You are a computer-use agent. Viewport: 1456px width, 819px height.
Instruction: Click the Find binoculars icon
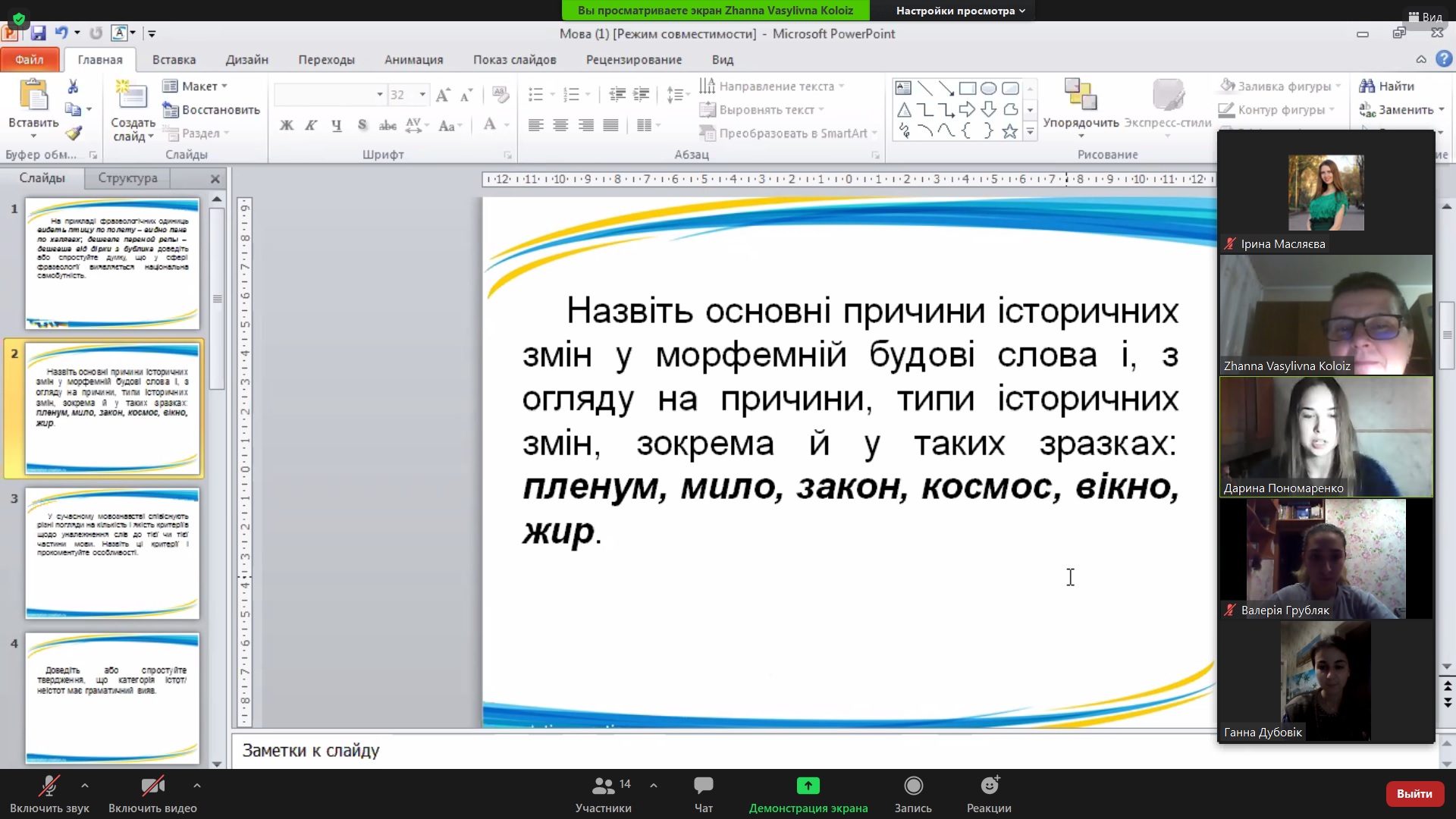pos(1367,86)
